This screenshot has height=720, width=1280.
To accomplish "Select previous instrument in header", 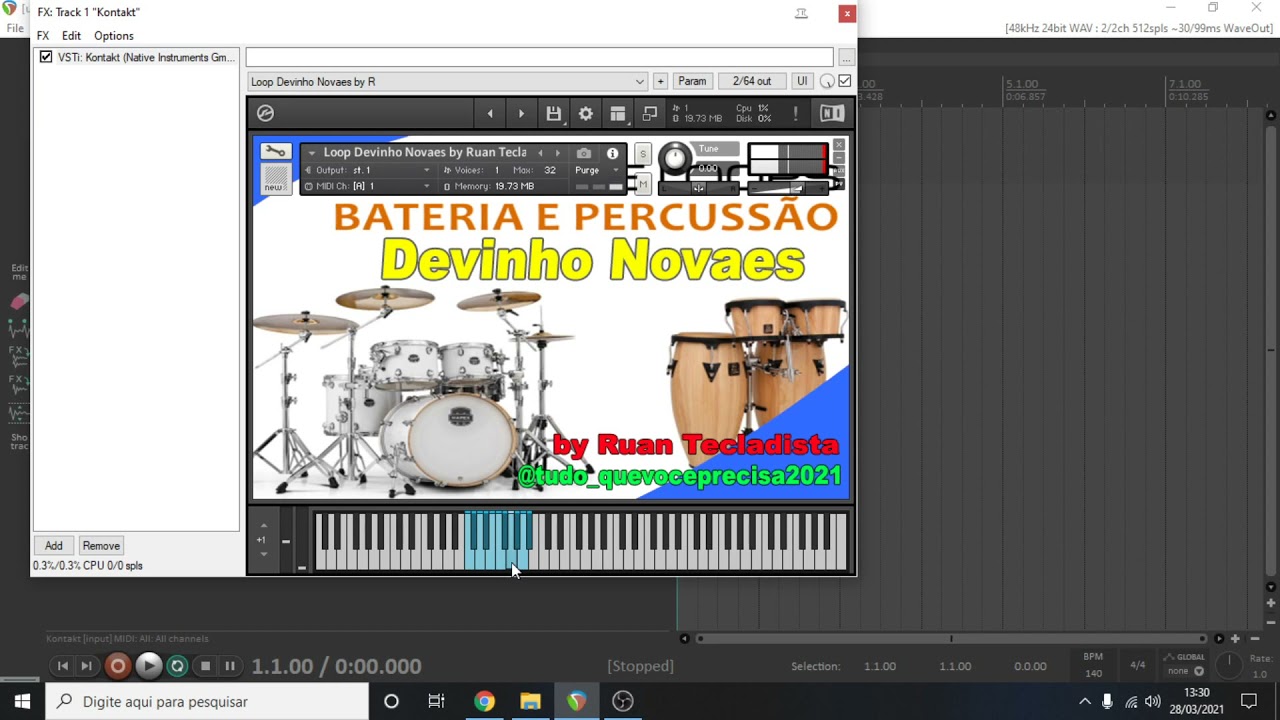I will pos(540,153).
